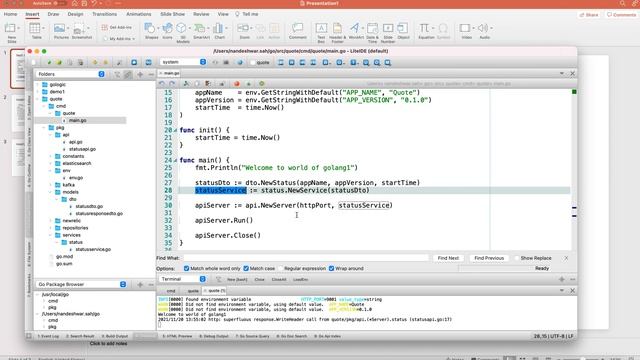
Task: Expand the gologic folder
Action: point(39,84)
